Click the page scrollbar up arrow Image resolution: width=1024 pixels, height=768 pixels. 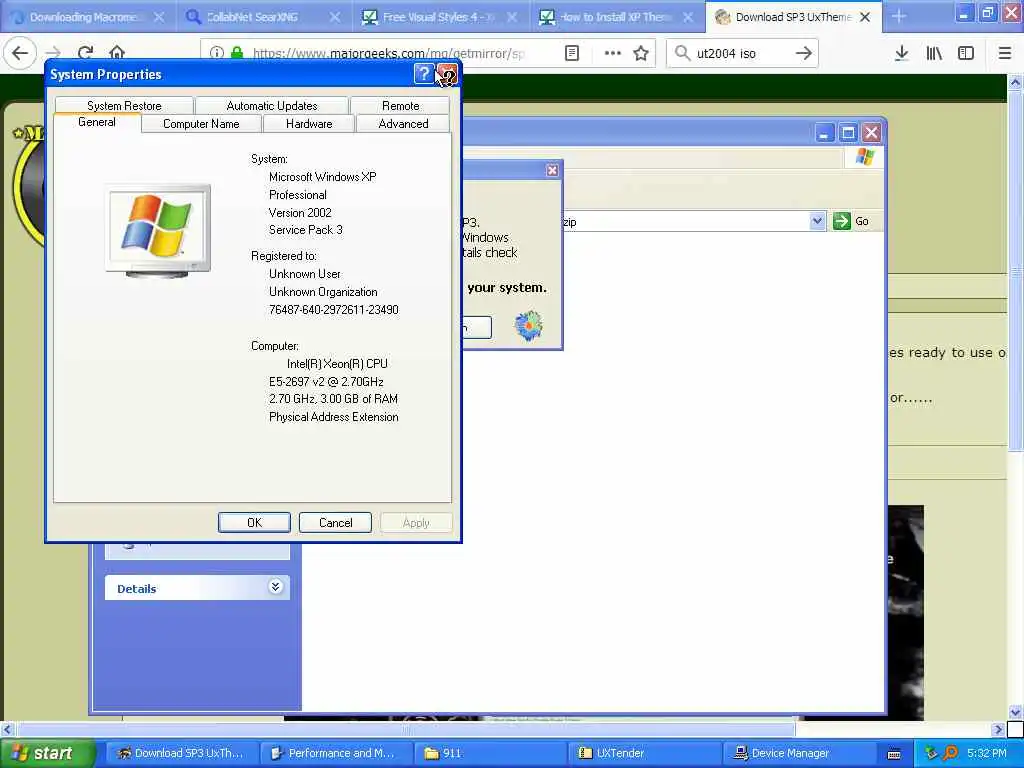[x=1016, y=82]
